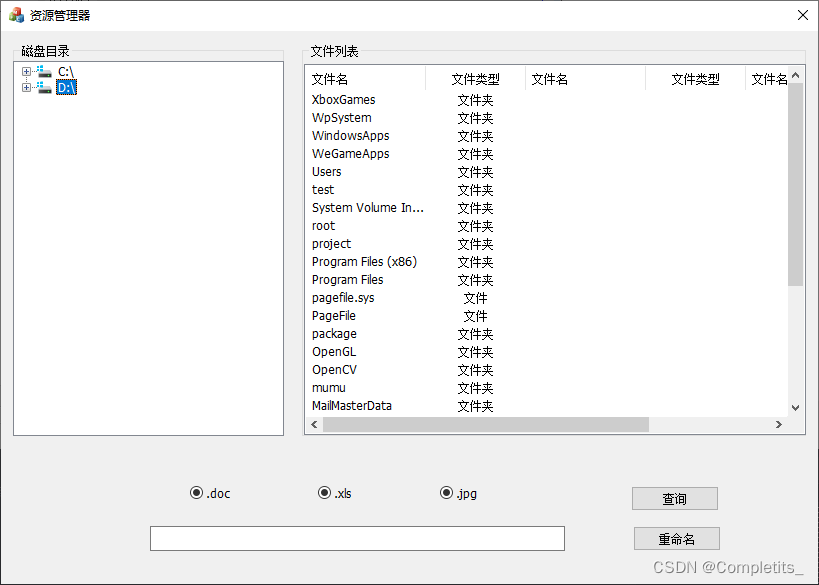This screenshot has width=819, height=585.
Task: Click 文件夹 type cell for XboxGames
Action: pyautogui.click(x=475, y=100)
